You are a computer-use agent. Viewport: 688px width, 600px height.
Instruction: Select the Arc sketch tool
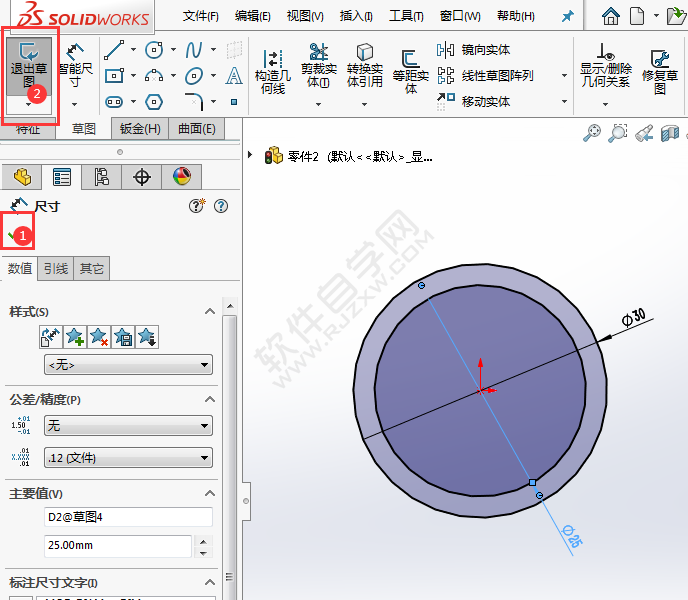154,75
